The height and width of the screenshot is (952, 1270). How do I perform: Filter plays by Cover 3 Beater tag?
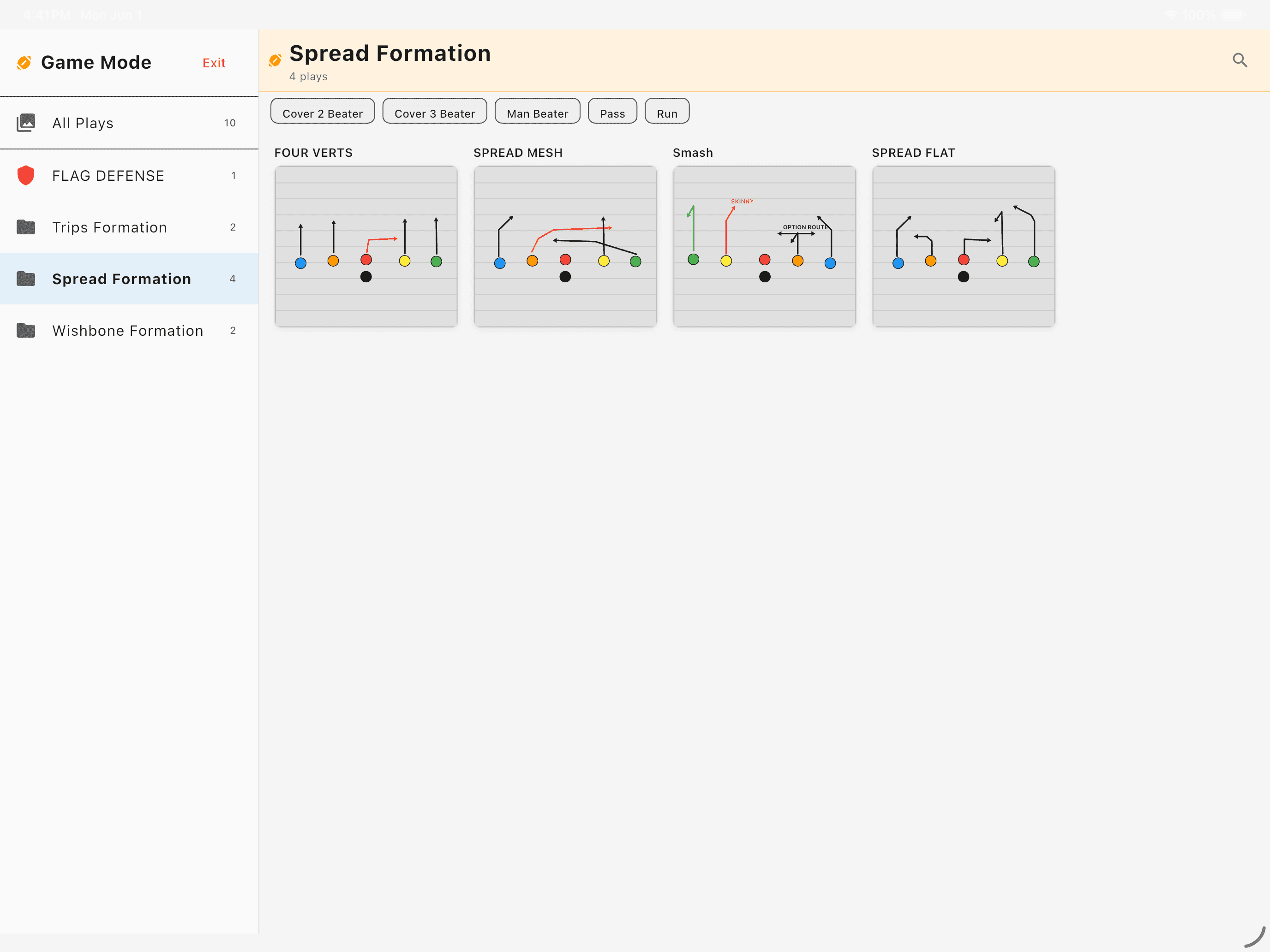pos(435,111)
